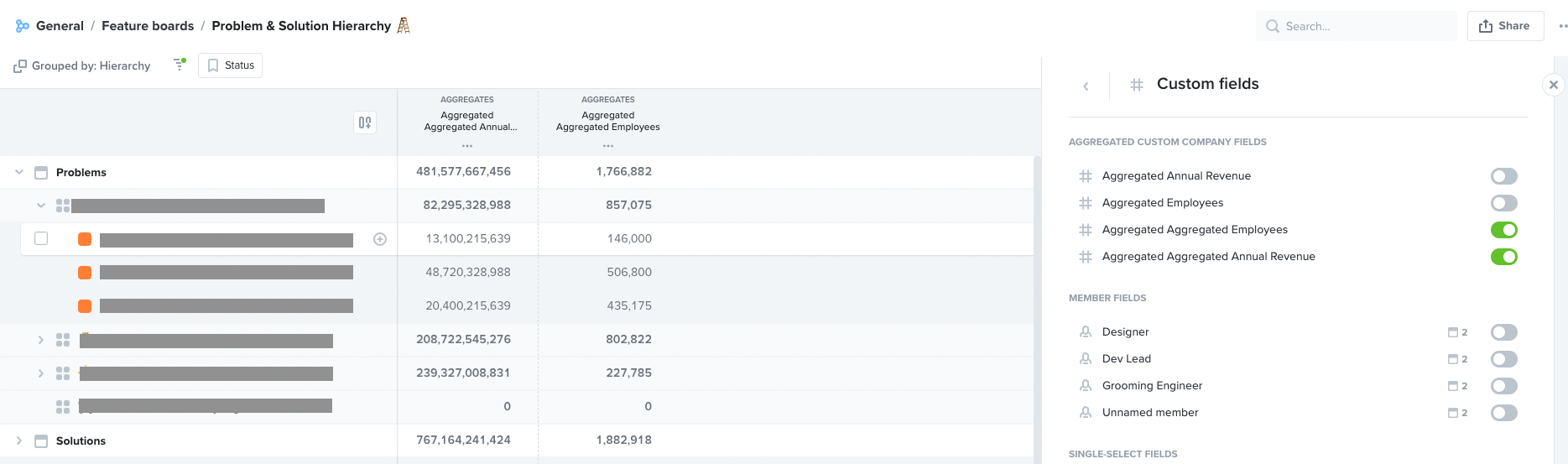Disable Aggregated Aggregated Employees toggle
Image resolution: width=1568 pixels, height=464 pixels.
pyautogui.click(x=1504, y=230)
